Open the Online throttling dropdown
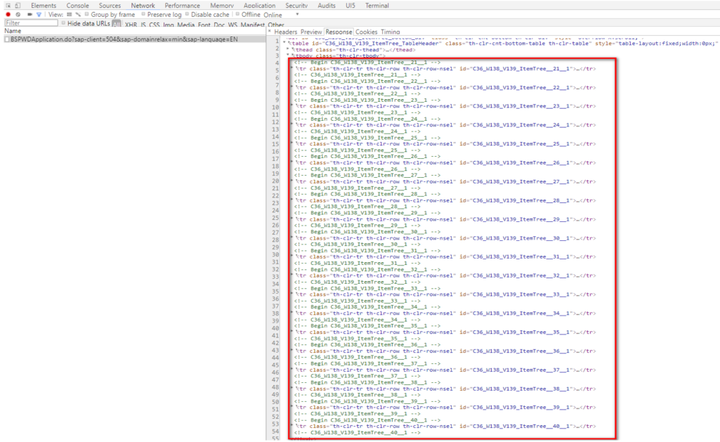 tap(281, 15)
